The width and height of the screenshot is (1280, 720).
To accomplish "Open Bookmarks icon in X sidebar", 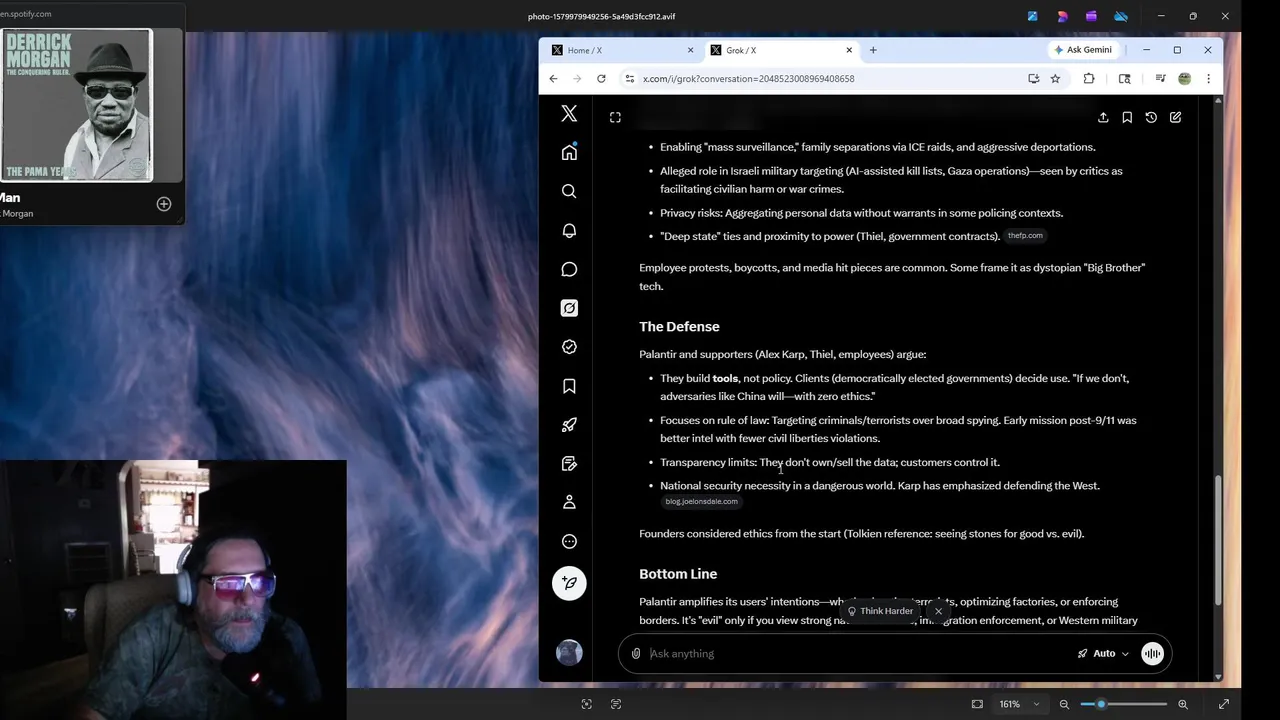I will [569, 386].
